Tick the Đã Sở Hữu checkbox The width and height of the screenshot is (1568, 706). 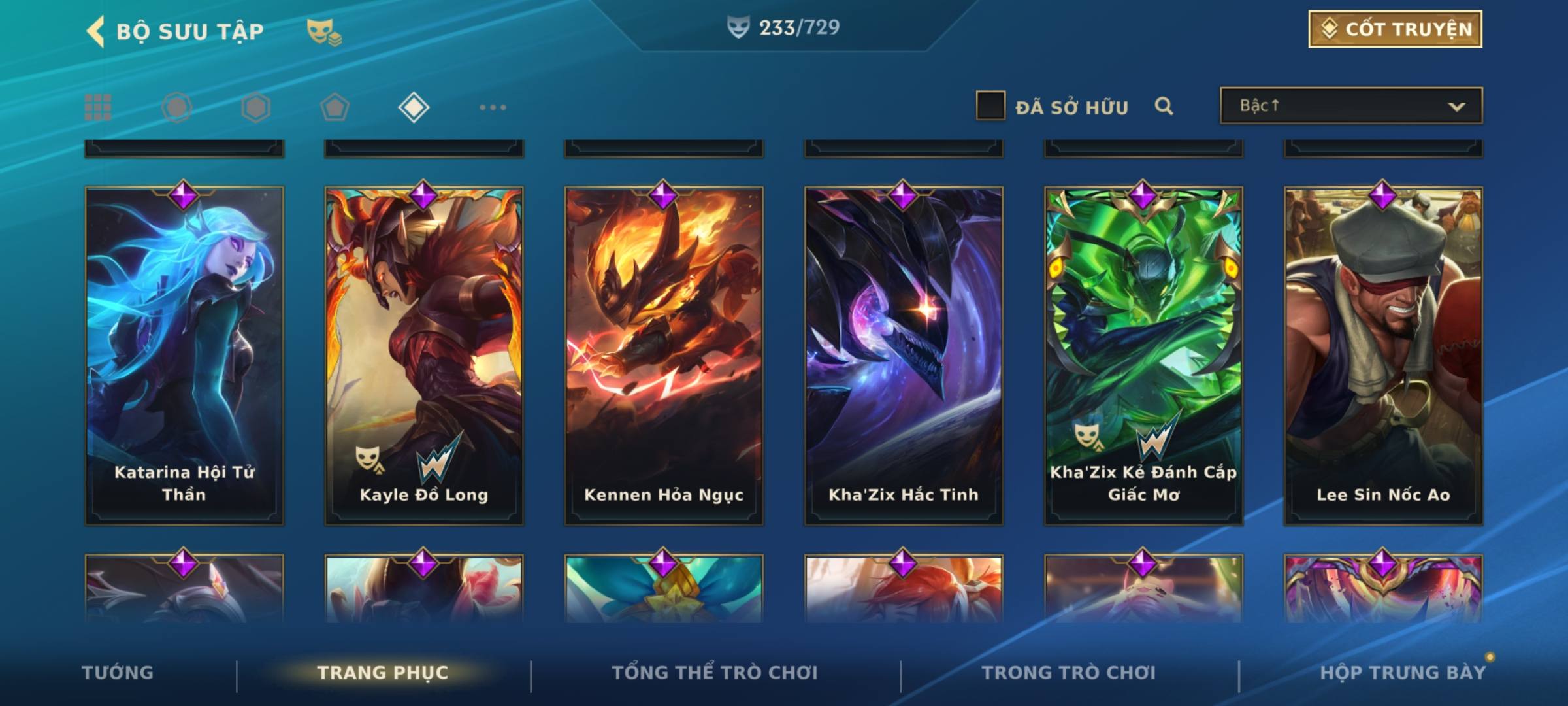pos(990,106)
